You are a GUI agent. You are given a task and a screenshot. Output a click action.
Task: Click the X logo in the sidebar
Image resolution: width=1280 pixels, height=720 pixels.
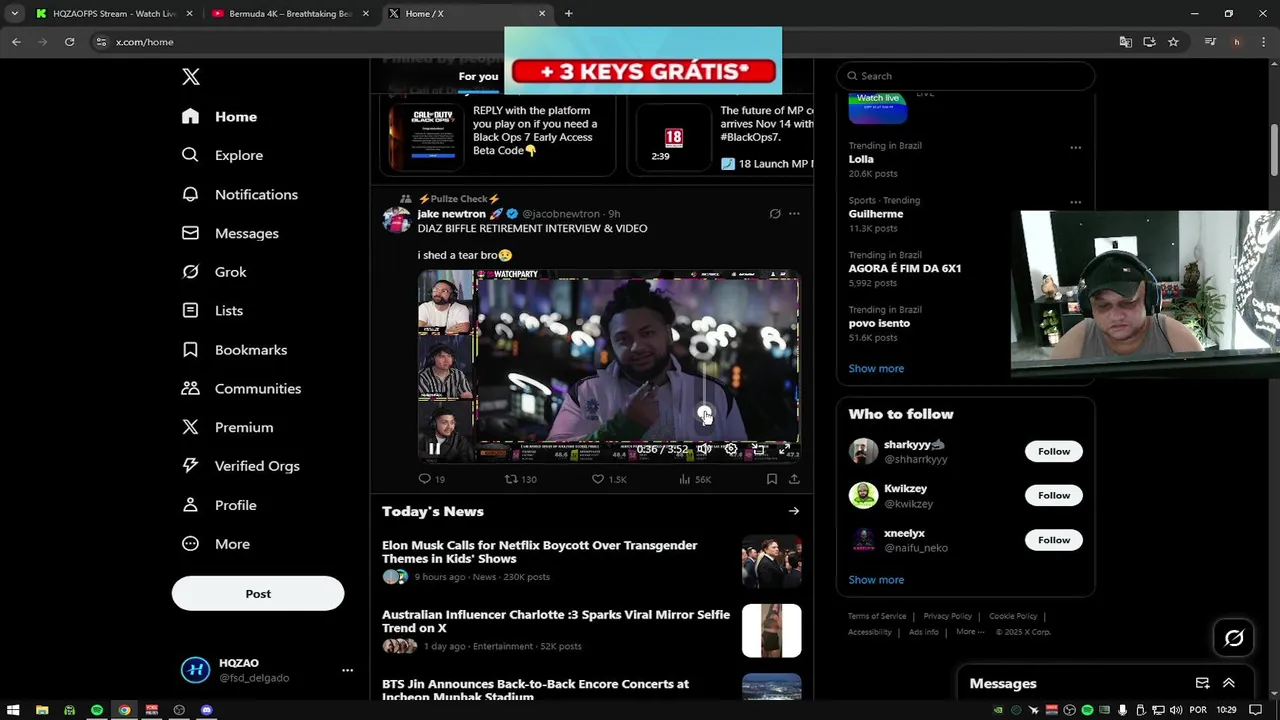[x=191, y=77]
